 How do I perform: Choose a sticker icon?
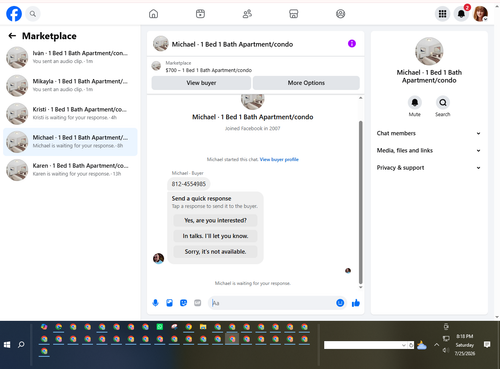coord(184,303)
